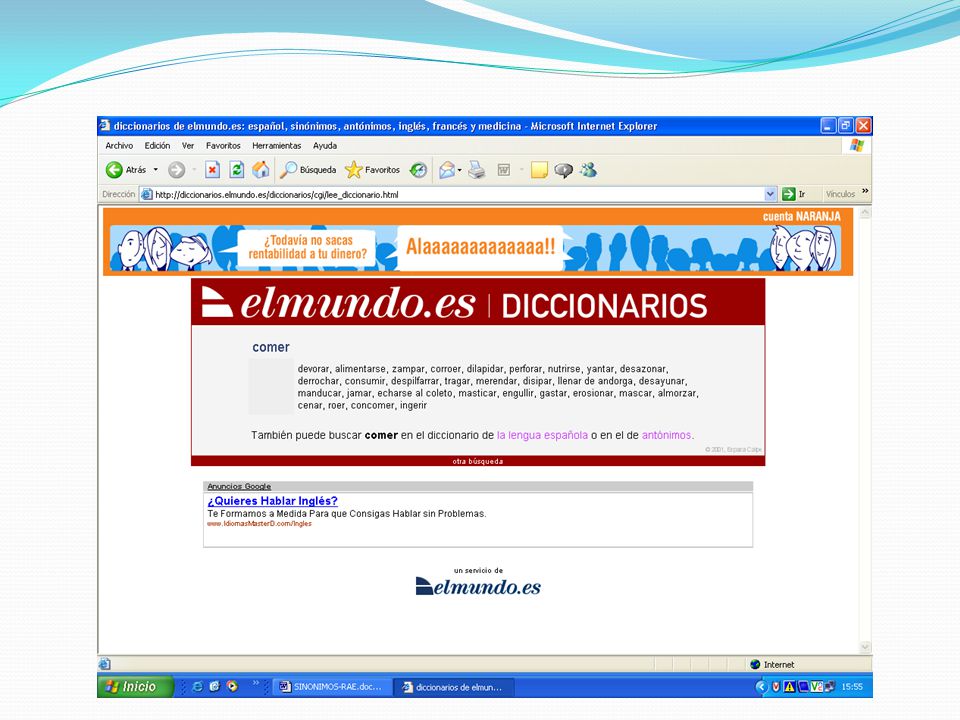Expand the quick launch overflow chevron
Image resolution: width=960 pixels, height=720 pixels.
256,683
